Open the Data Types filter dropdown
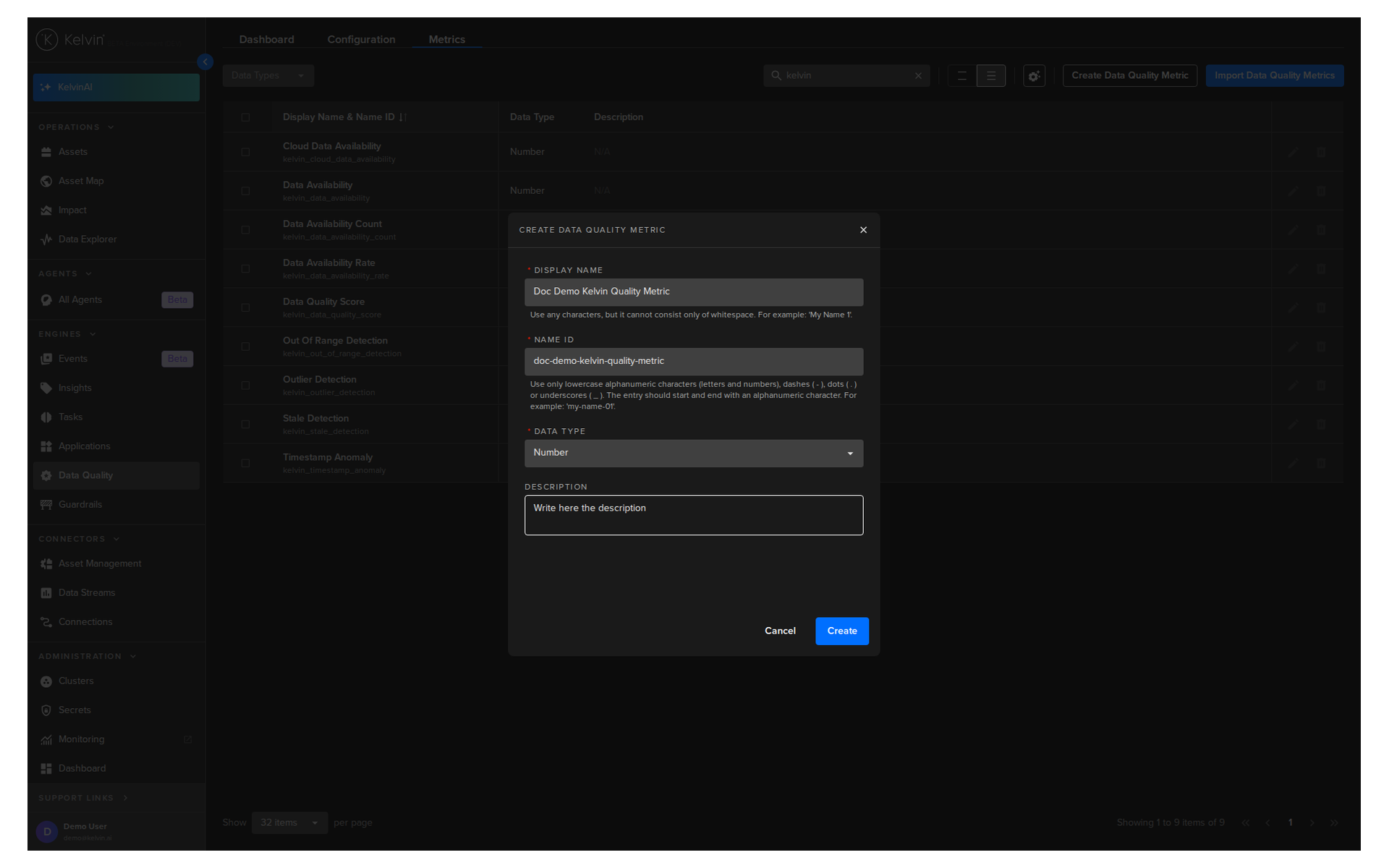 click(x=268, y=76)
